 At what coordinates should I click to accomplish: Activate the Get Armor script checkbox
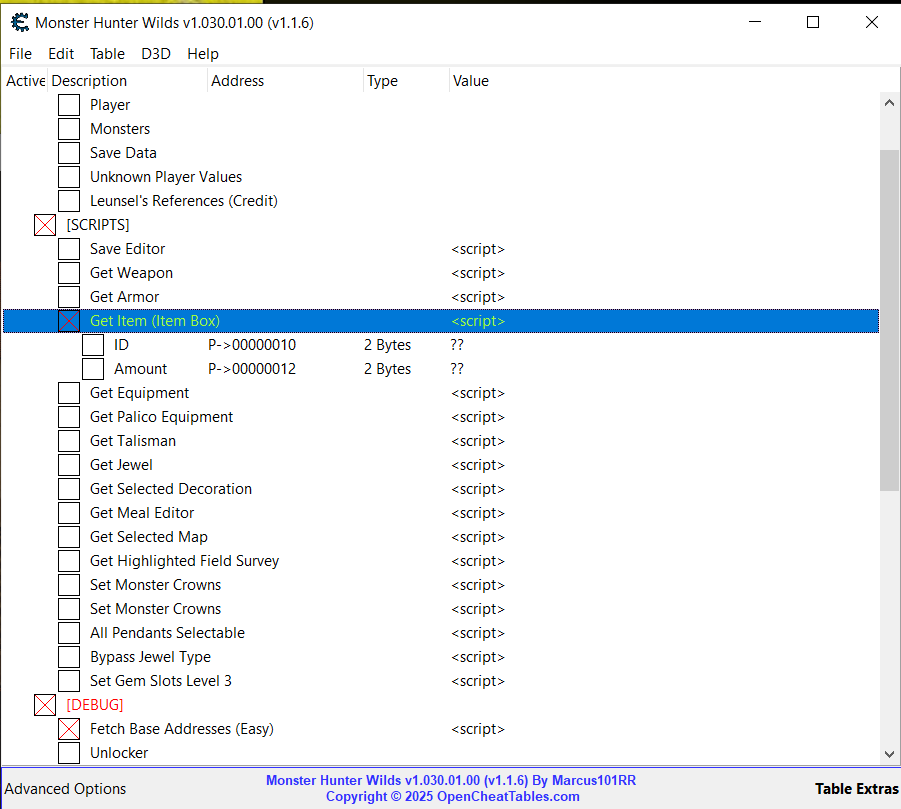[69, 296]
